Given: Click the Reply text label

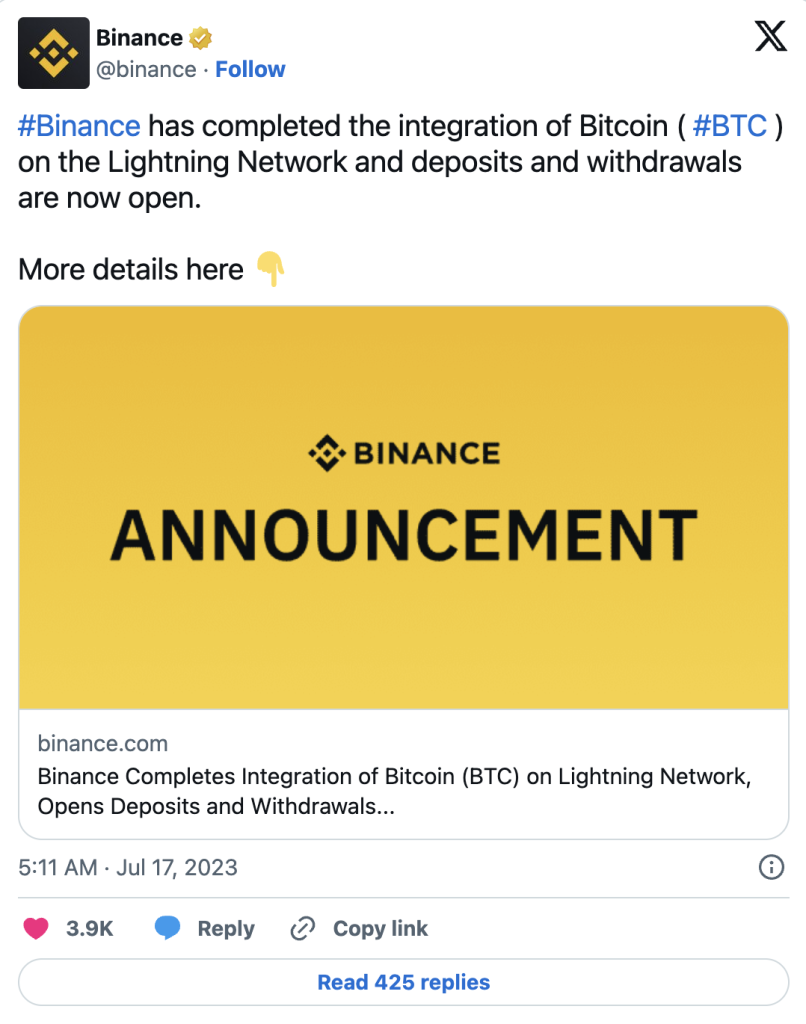Looking at the screenshot, I should tap(226, 928).
